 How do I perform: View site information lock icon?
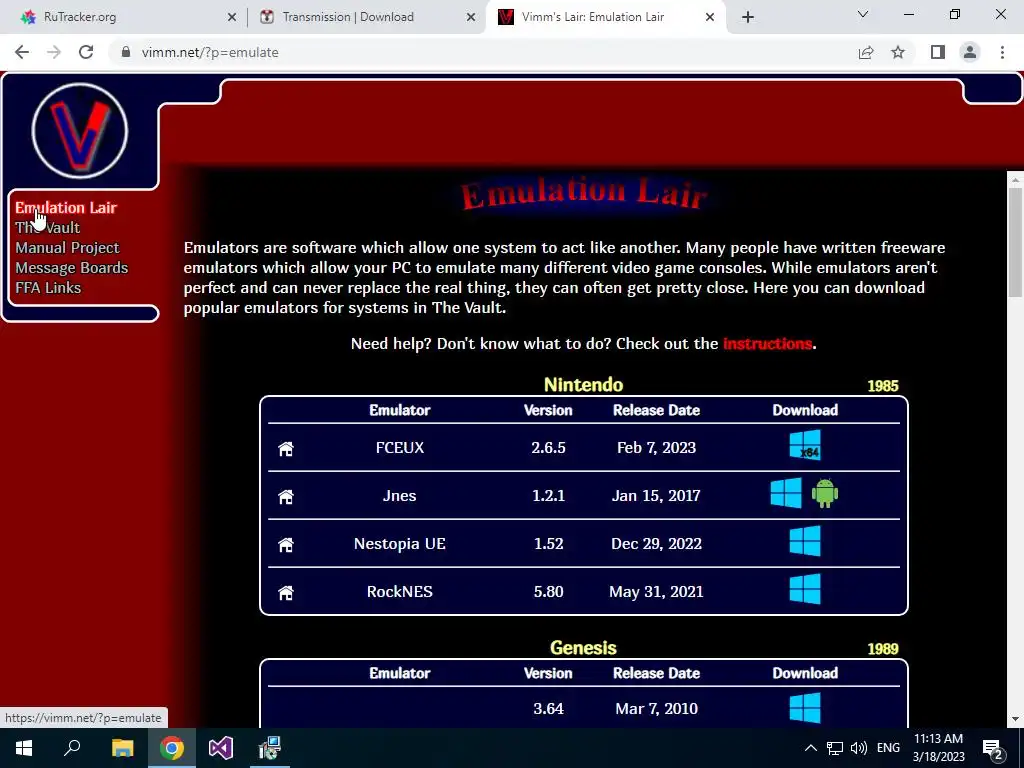(x=125, y=52)
